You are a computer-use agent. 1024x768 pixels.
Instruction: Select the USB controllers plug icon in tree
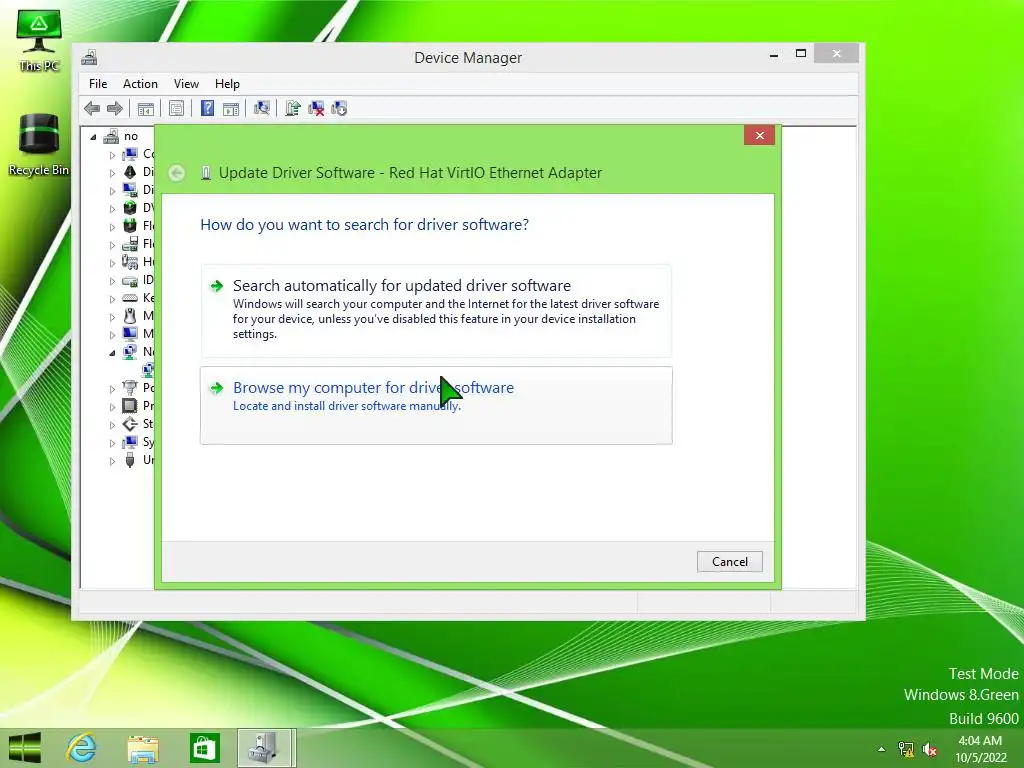[130, 460]
